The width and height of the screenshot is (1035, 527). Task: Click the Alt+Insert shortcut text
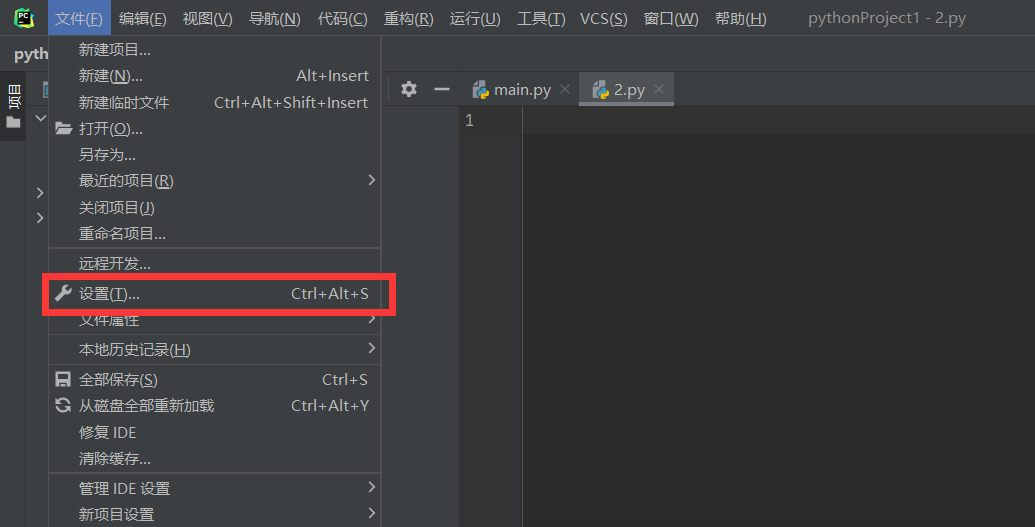[332, 76]
